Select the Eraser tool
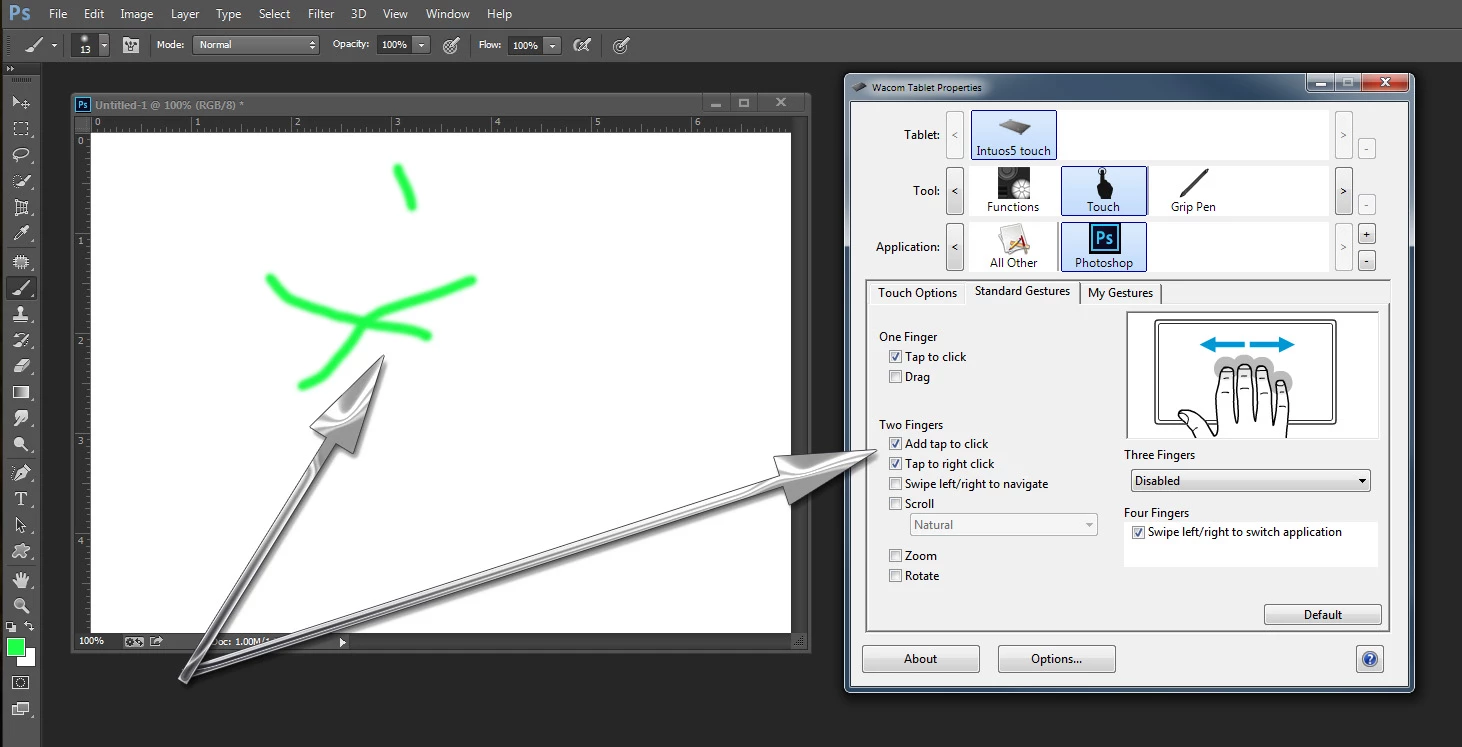Image resolution: width=1462 pixels, height=747 pixels. coord(21,366)
